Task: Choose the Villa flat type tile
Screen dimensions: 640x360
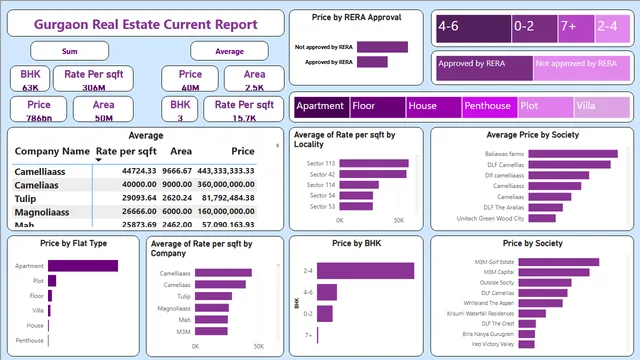Action: 602,107
